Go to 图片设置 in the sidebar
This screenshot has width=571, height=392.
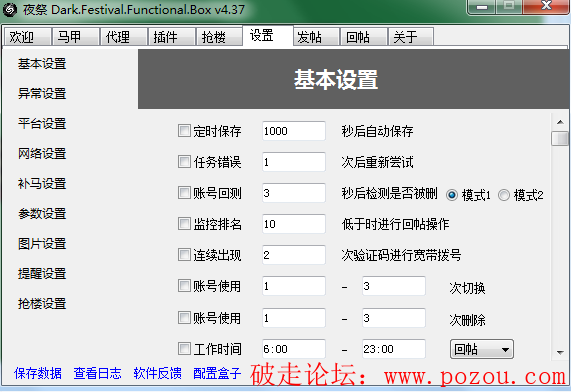[x=42, y=243]
